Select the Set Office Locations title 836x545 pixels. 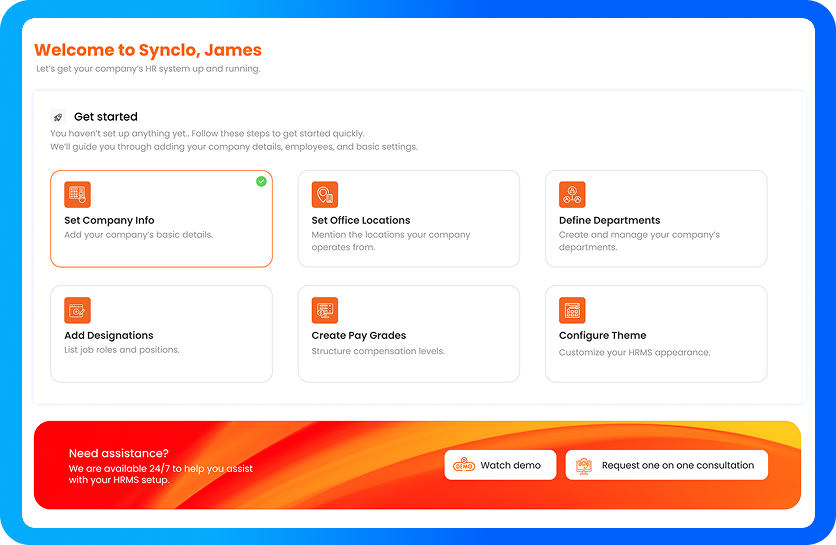pos(360,220)
